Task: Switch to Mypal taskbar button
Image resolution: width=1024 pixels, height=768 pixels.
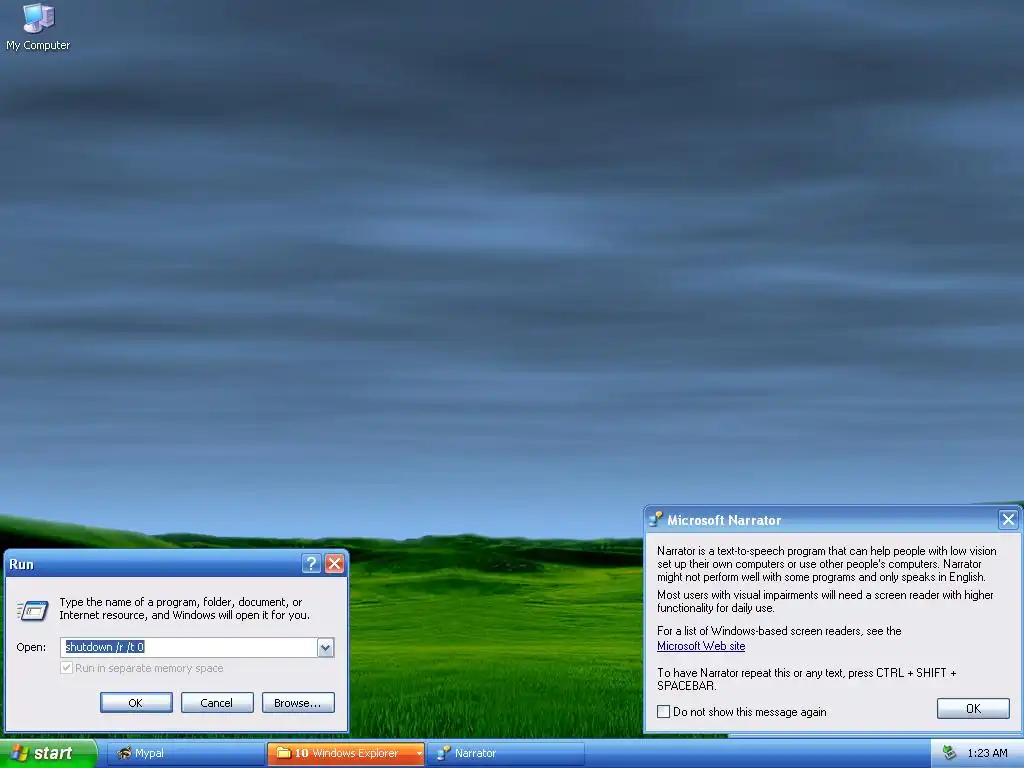Action: [x=185, y=753]
